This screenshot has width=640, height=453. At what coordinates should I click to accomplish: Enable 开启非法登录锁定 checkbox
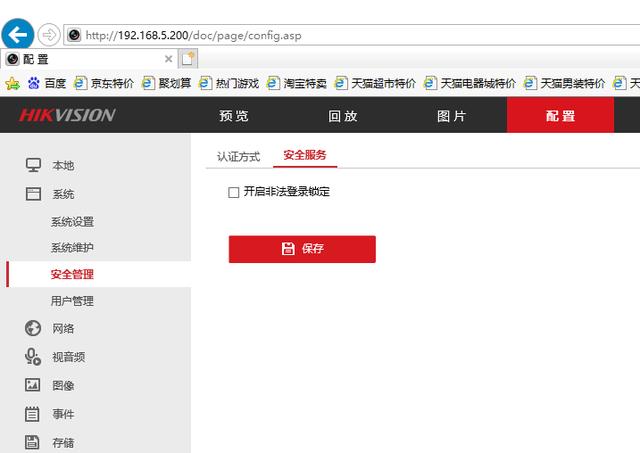(x=233, y=192)
